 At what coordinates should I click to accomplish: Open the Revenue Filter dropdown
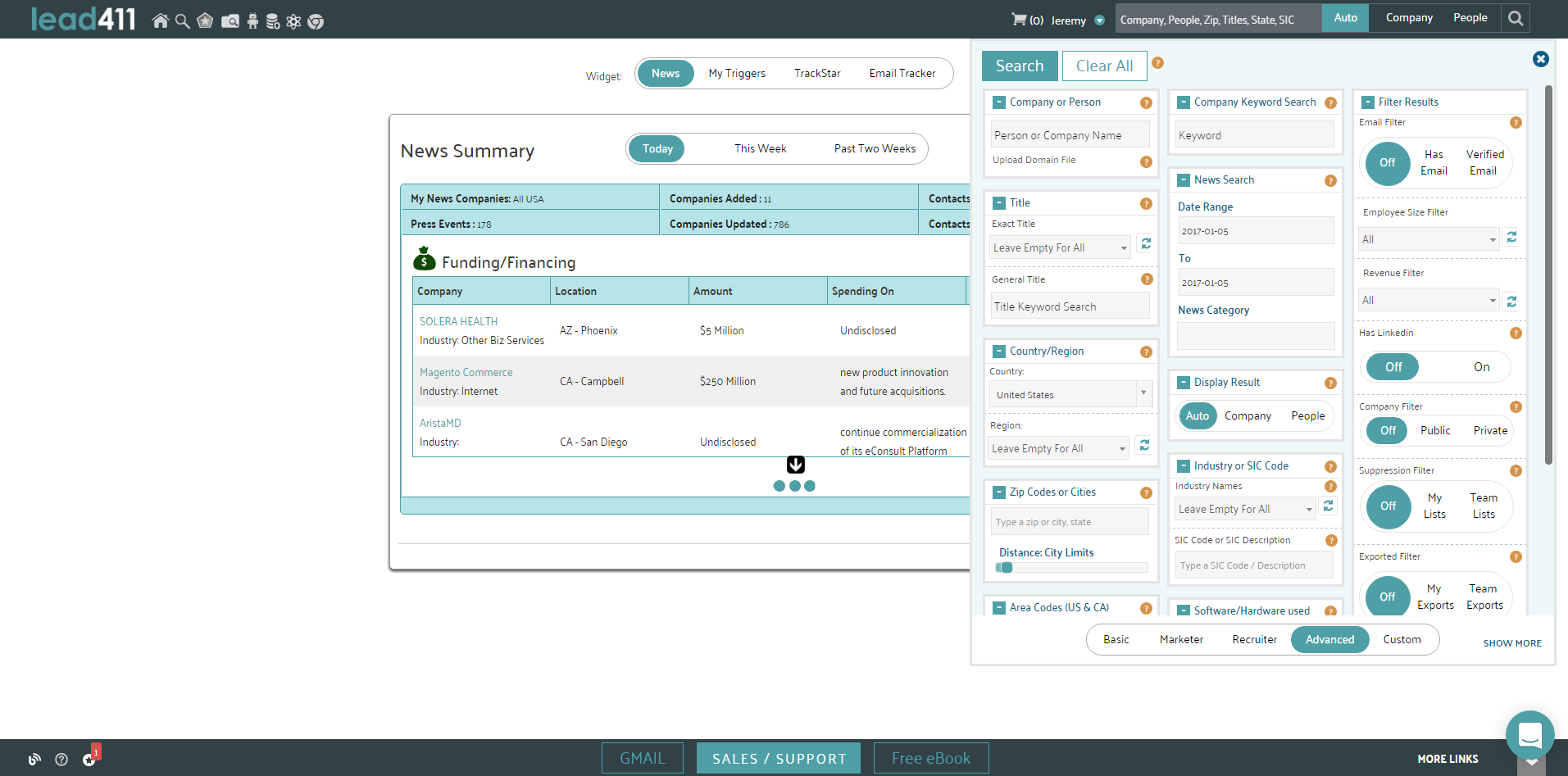coord(1429,300)
